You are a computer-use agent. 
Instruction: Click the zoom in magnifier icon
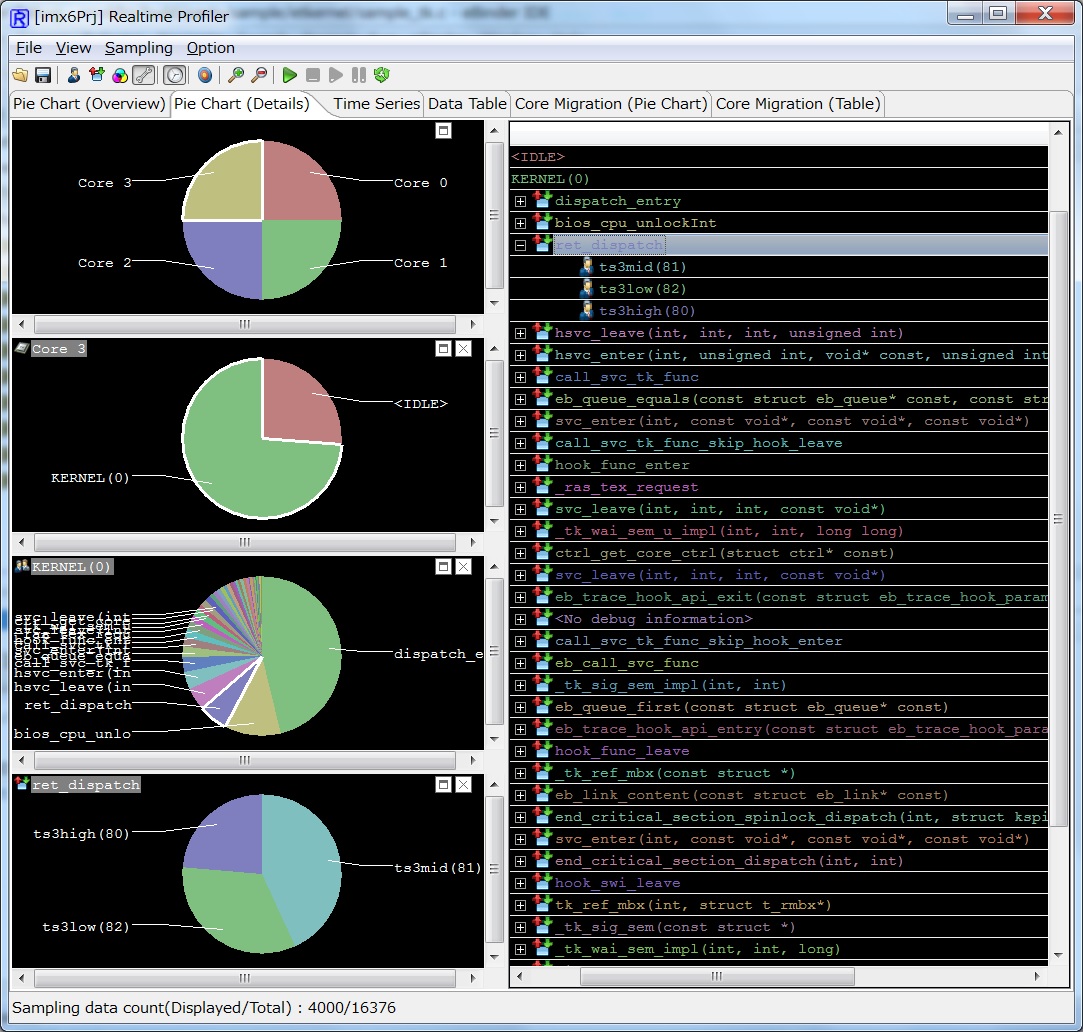(236, 75)
